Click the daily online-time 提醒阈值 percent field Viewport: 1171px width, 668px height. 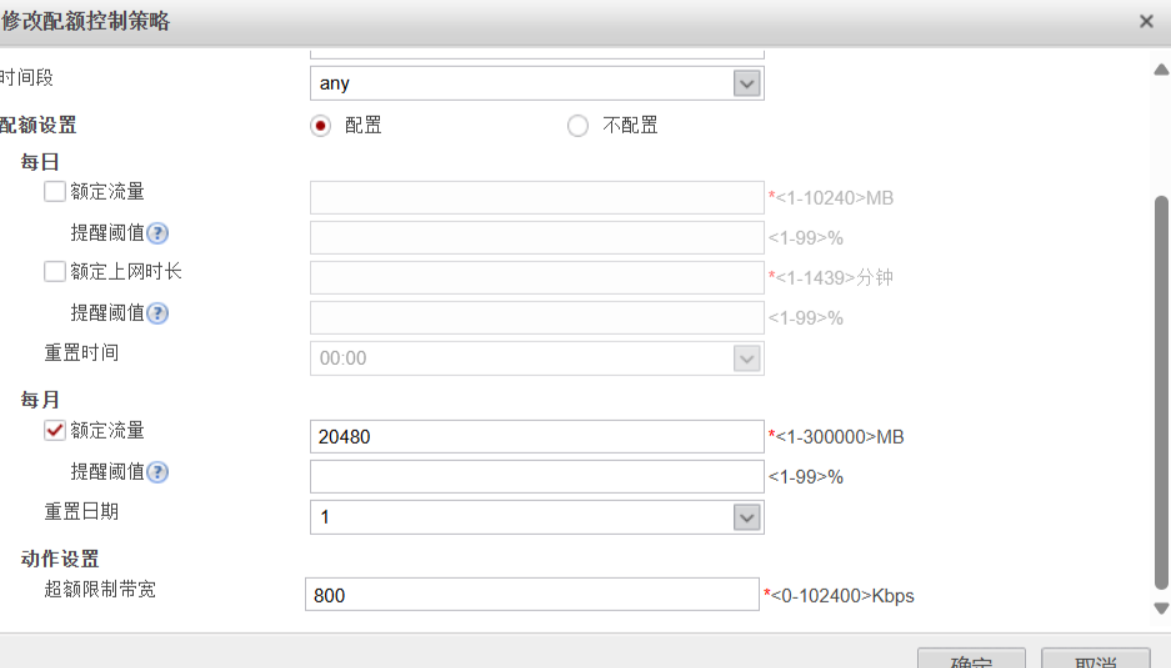(x=537, y=318)
